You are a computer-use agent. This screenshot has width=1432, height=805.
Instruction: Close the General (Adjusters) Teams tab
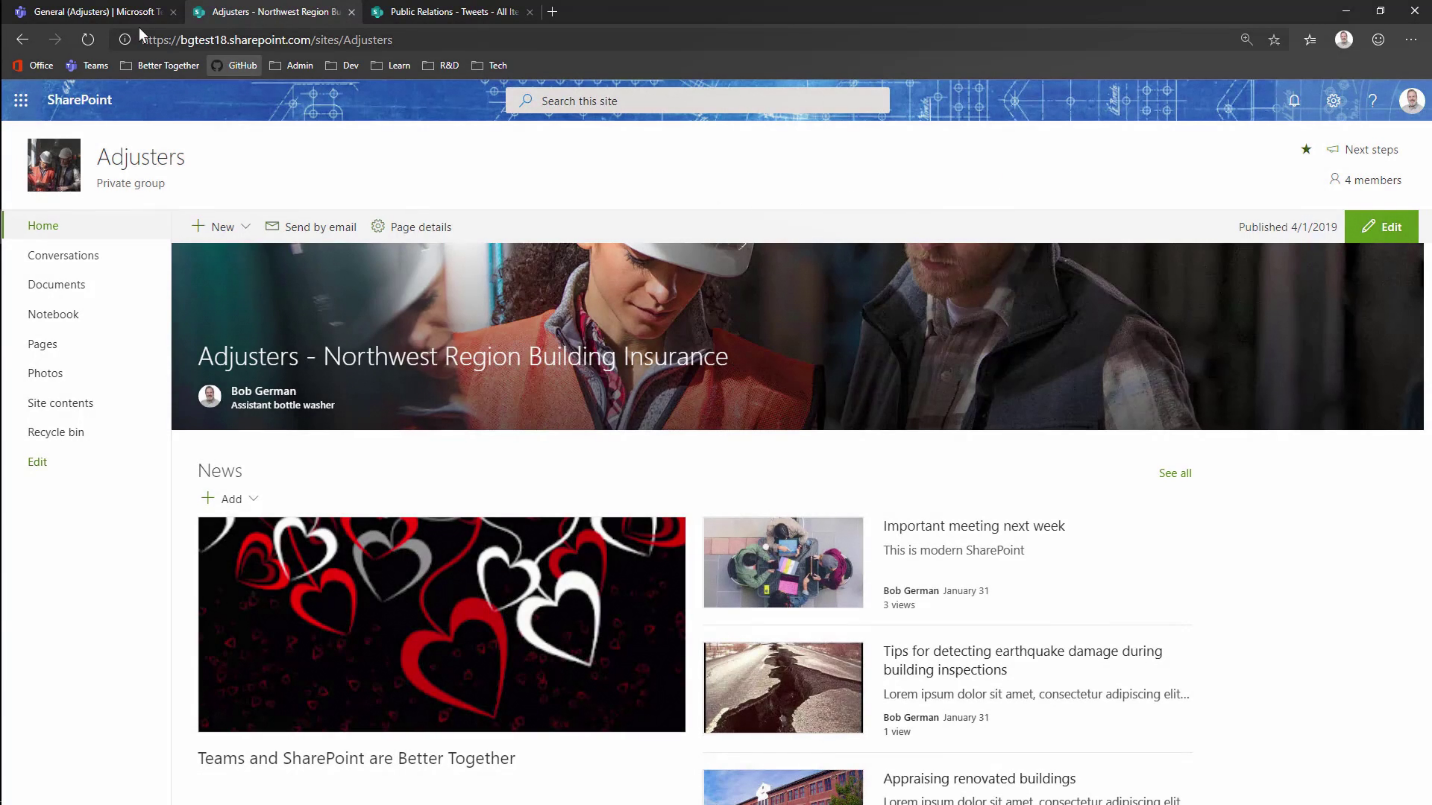click(173, 12)
